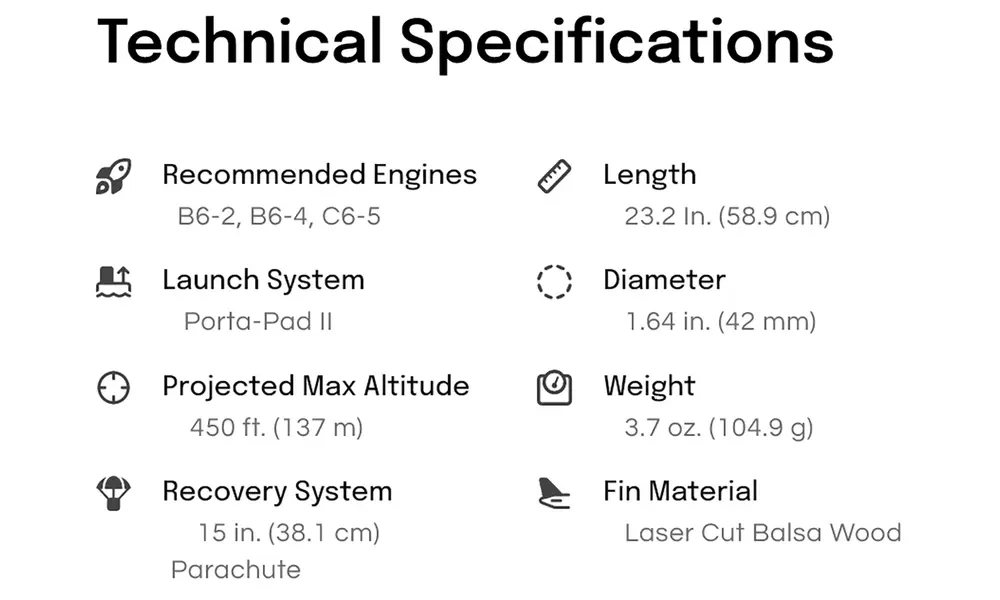Click the scale icon beside Weight
1000x600 pixels.
coord(554,387)
